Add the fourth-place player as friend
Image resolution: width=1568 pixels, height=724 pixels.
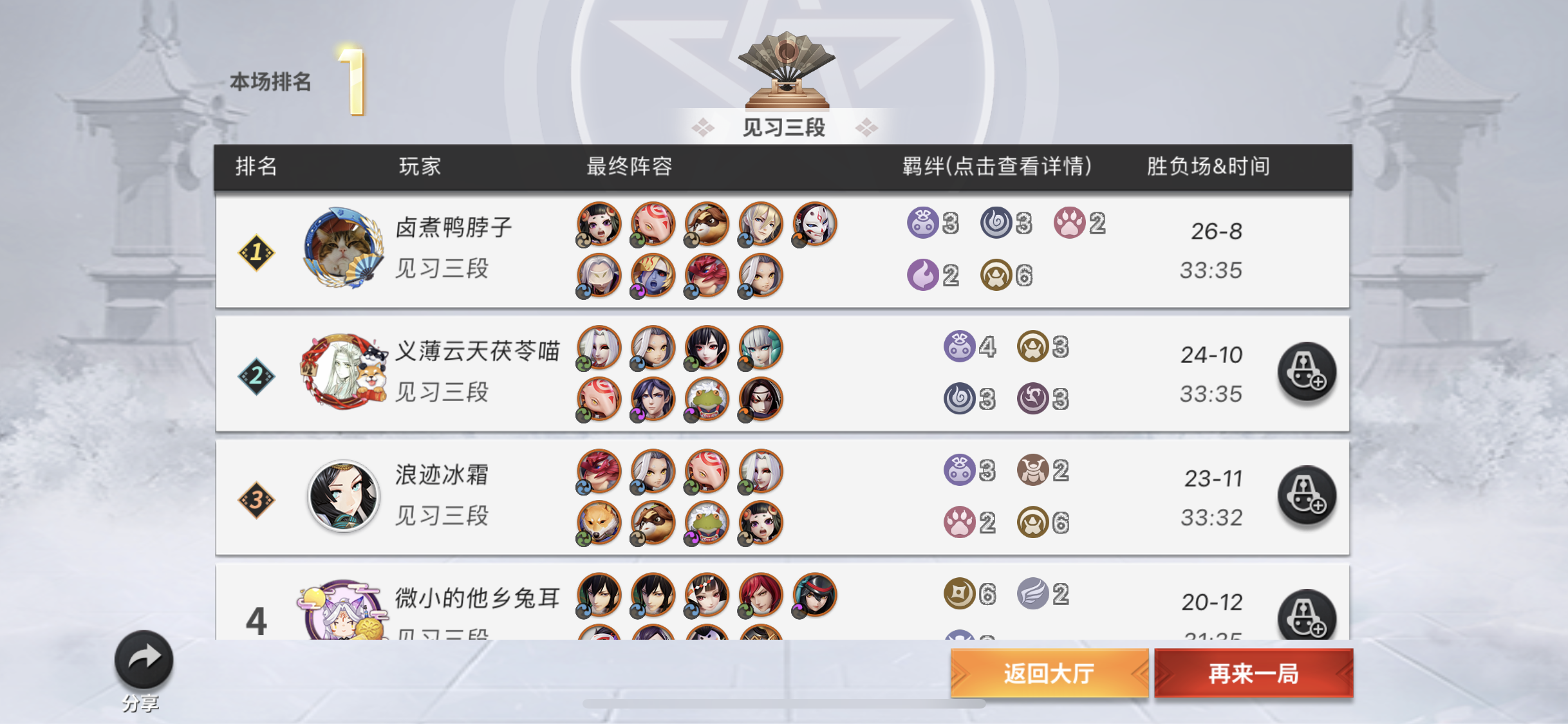tap(1307, 615)
